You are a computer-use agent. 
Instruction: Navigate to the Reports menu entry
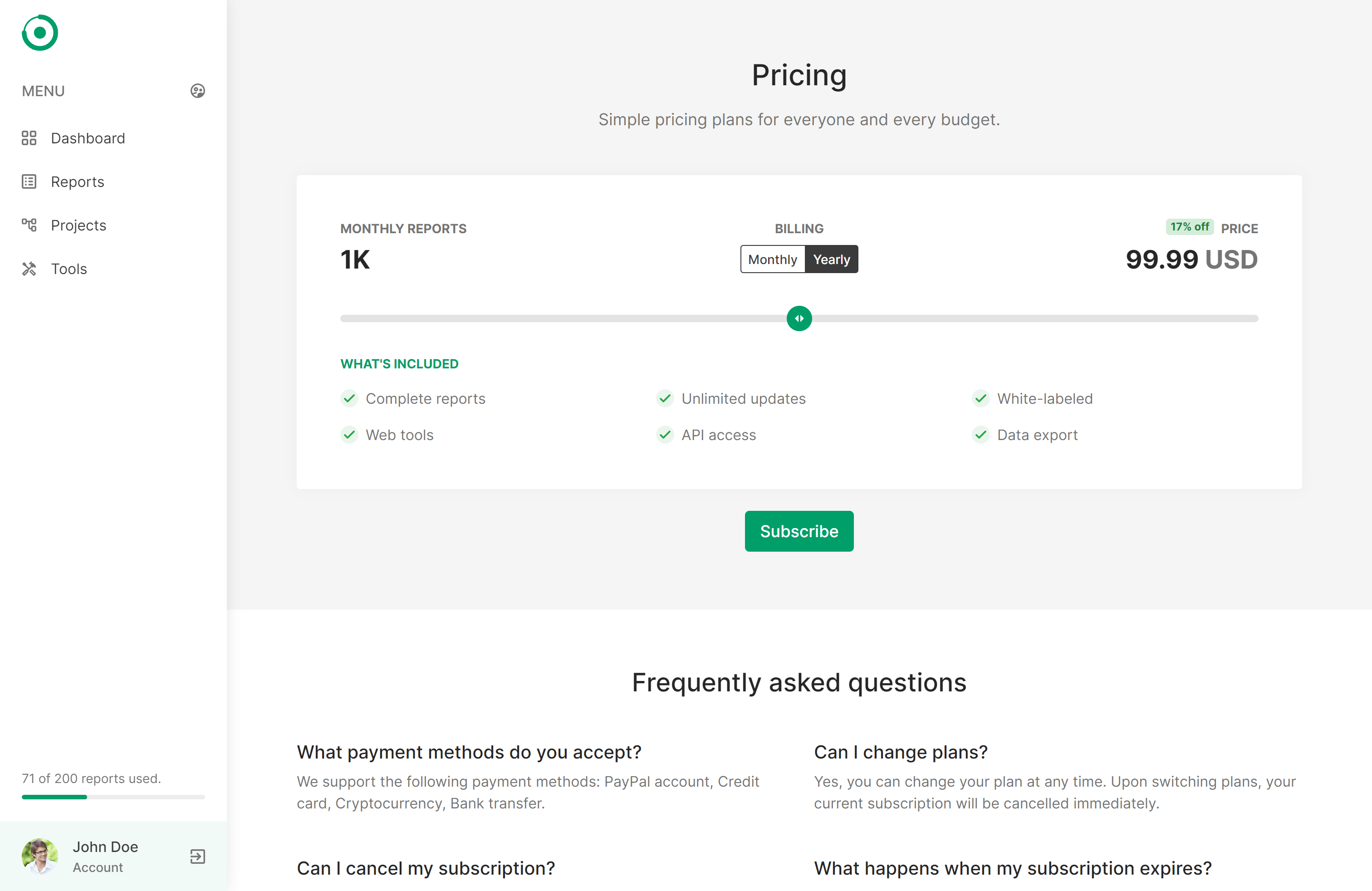[x=77, y=181]
